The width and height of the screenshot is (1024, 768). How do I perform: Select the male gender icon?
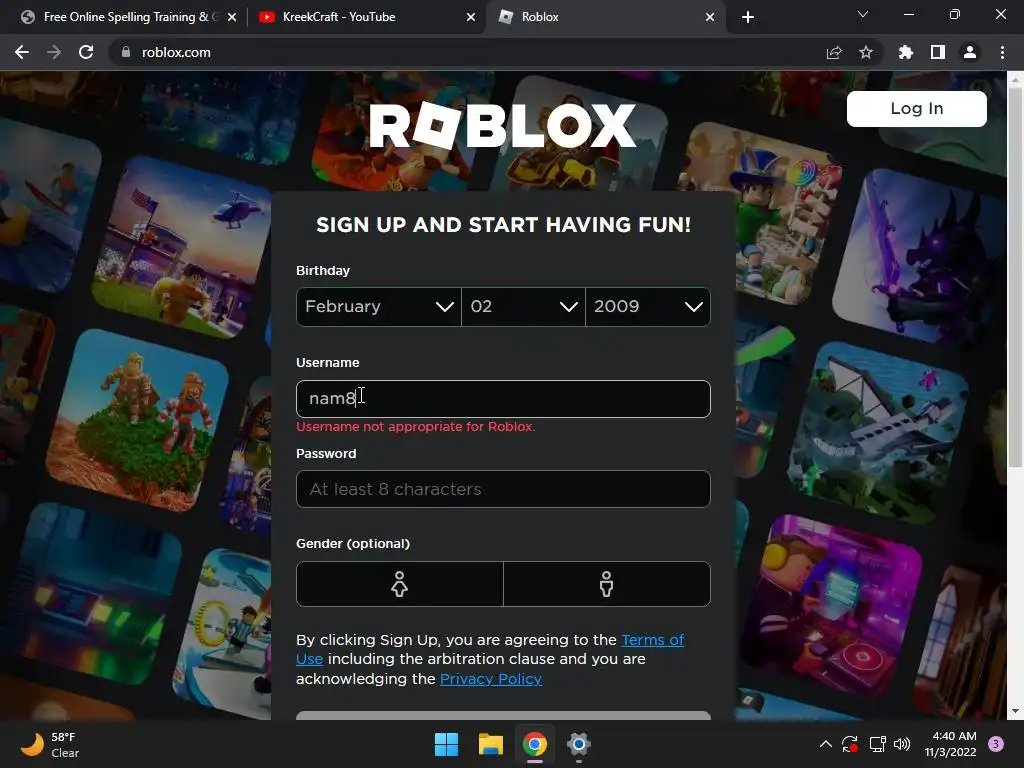(607, 584)
